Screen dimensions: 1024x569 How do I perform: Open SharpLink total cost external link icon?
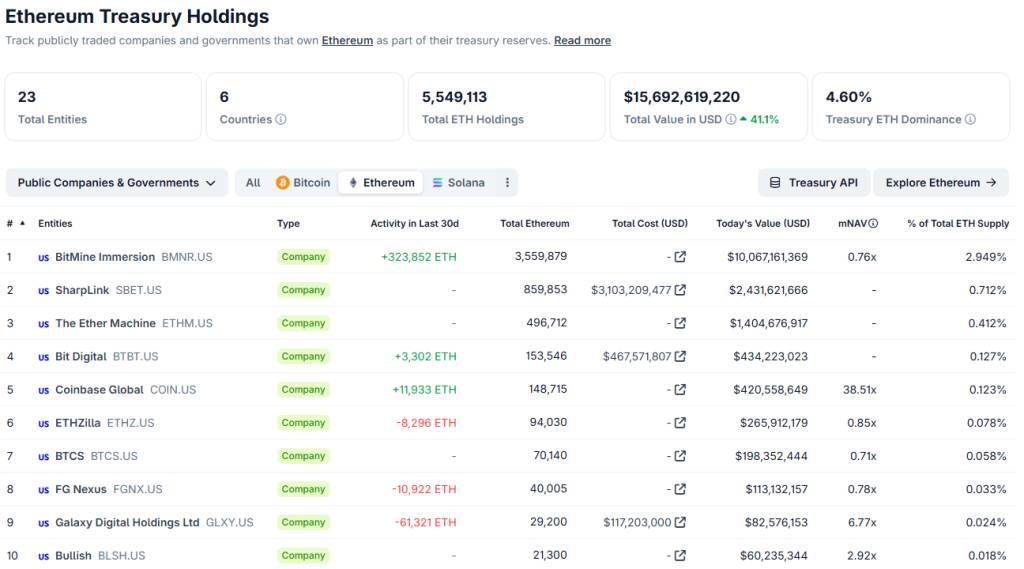coord(680,290)
